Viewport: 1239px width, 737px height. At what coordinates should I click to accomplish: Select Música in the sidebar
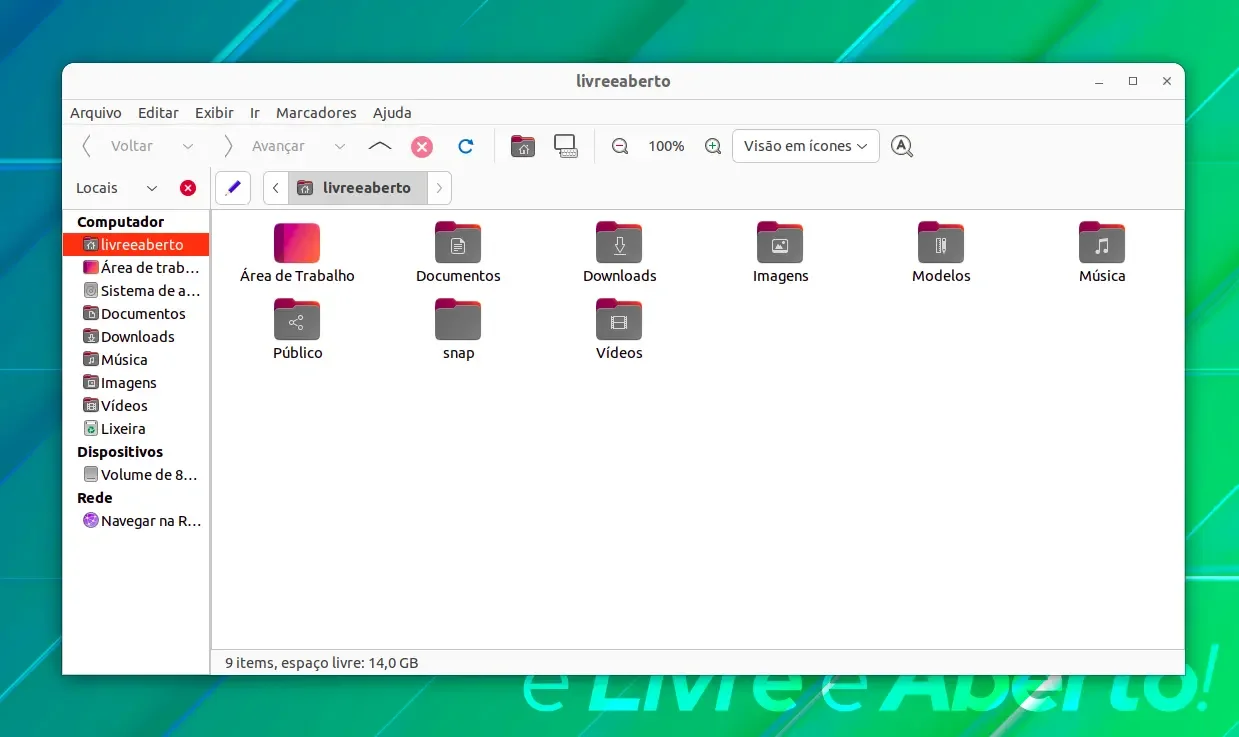pyautogui.click(x=136, y=359)
